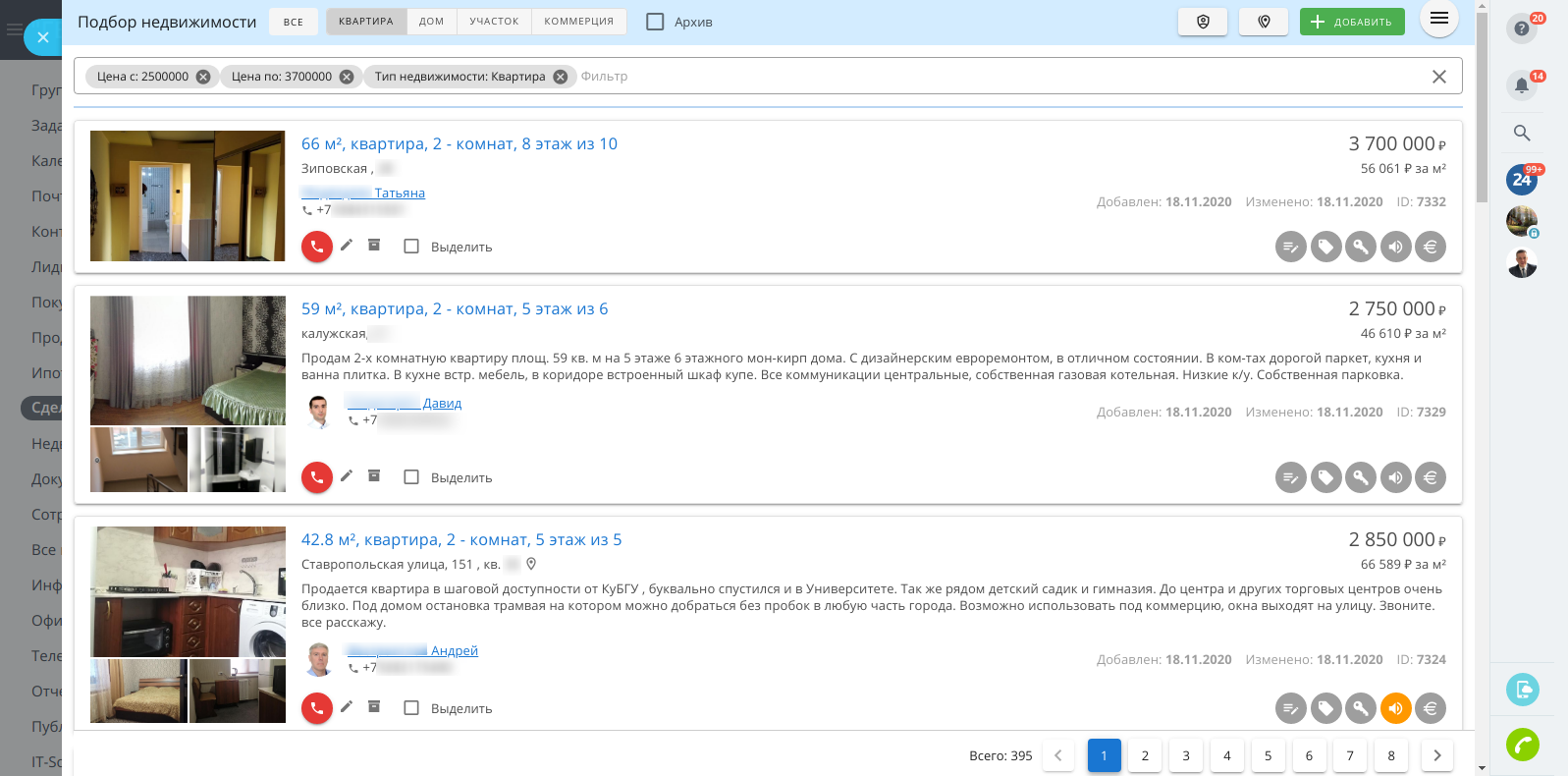Switch to the ВСЕ property tab
Viewport: 1568px width, 776px height.
294,22
